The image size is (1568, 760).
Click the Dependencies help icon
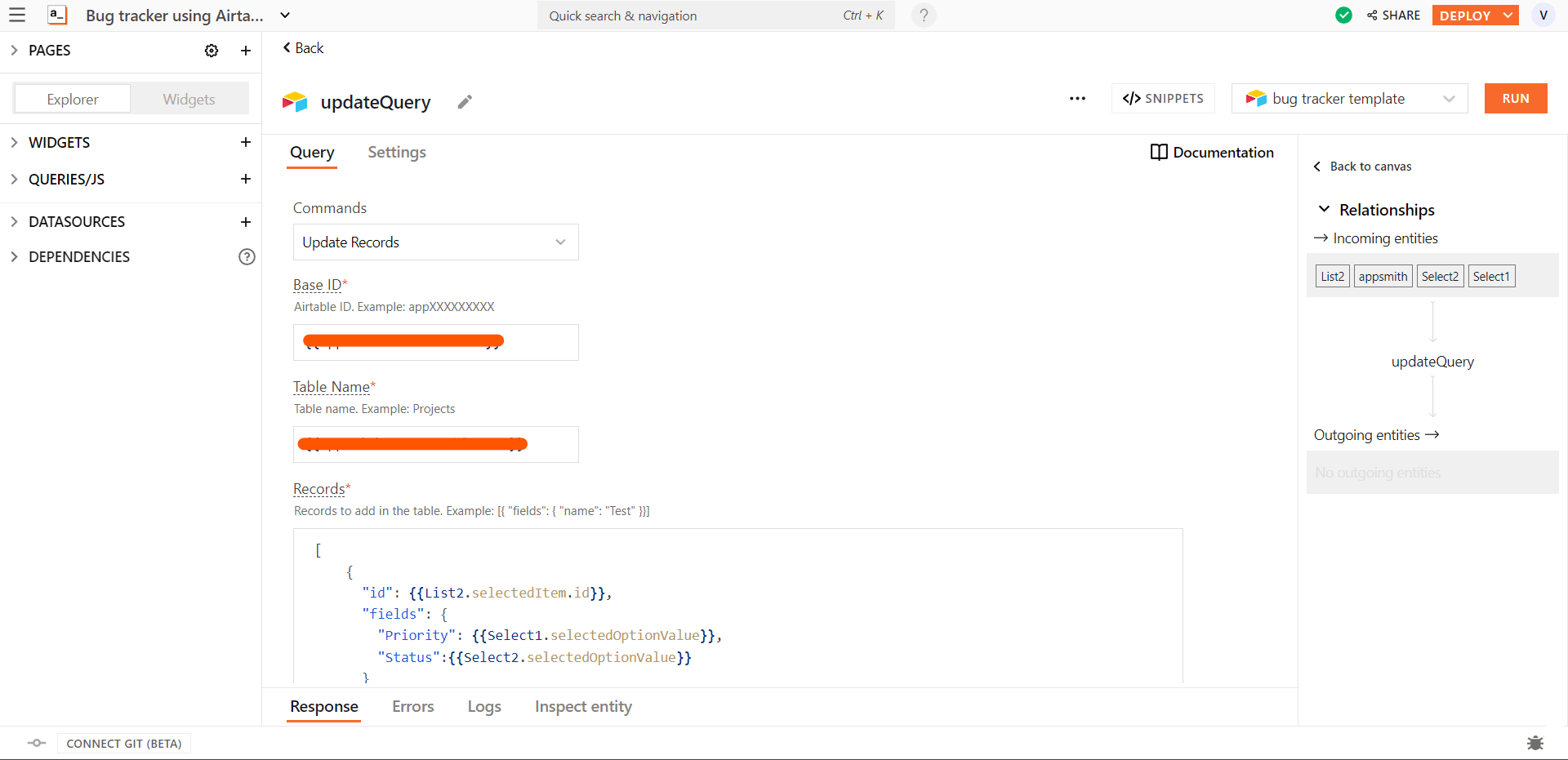(247, 257)
